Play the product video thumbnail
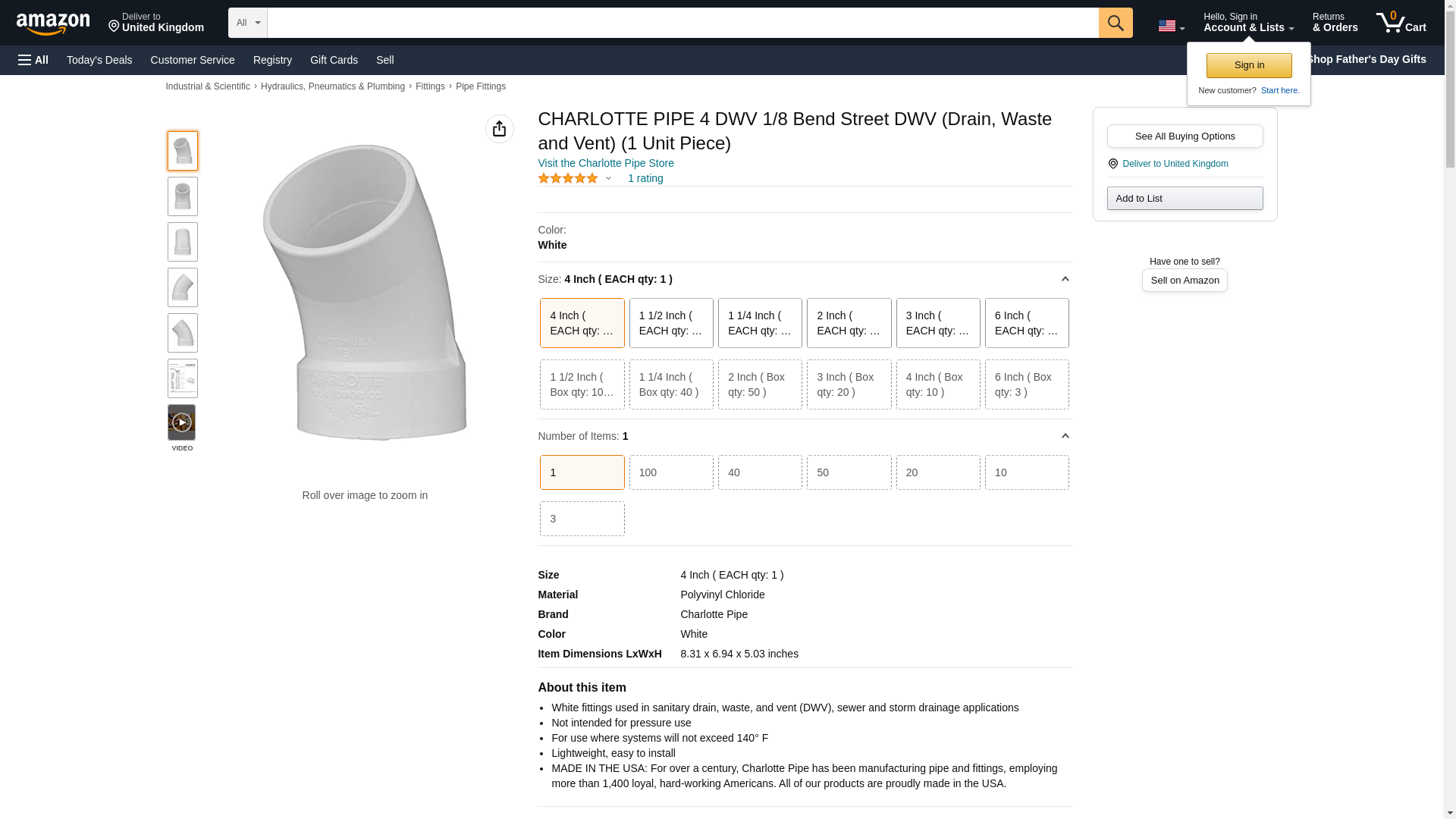 182,422
